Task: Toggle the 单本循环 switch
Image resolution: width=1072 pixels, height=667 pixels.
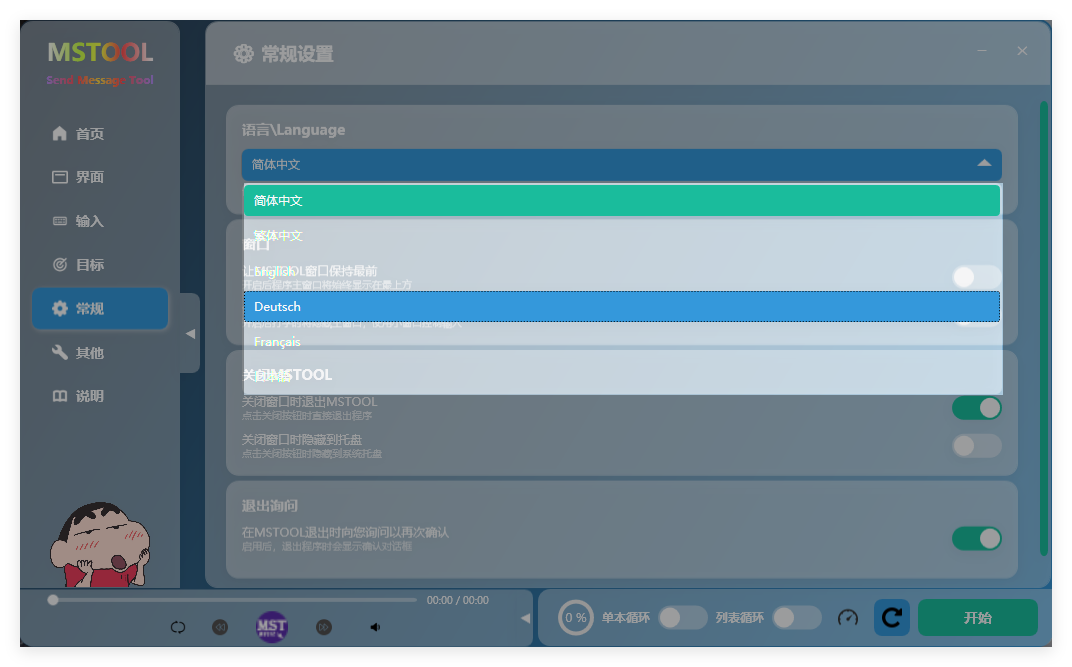Action: [683, 618]
